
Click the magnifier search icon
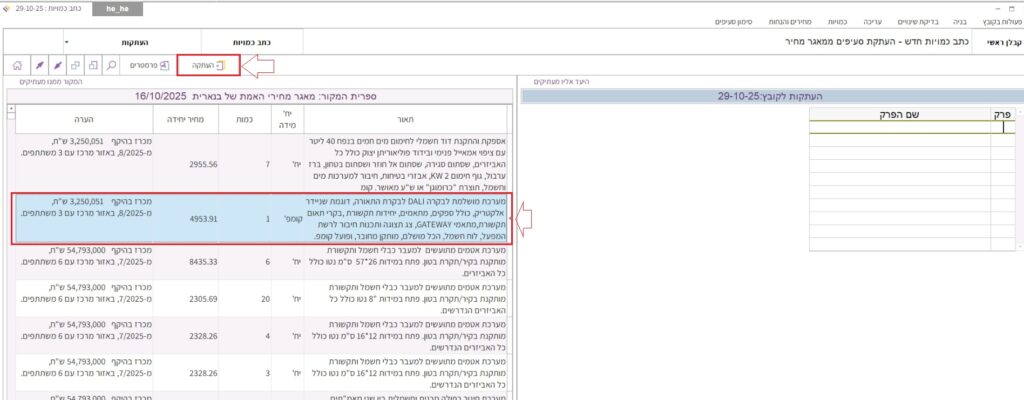tap(112, 66)
